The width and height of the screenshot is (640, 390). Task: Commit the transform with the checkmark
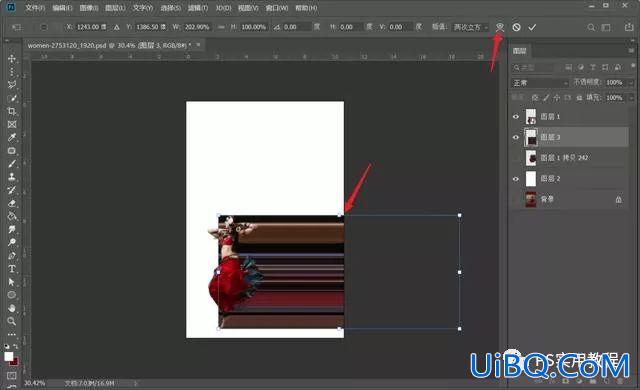pos(532,27)
